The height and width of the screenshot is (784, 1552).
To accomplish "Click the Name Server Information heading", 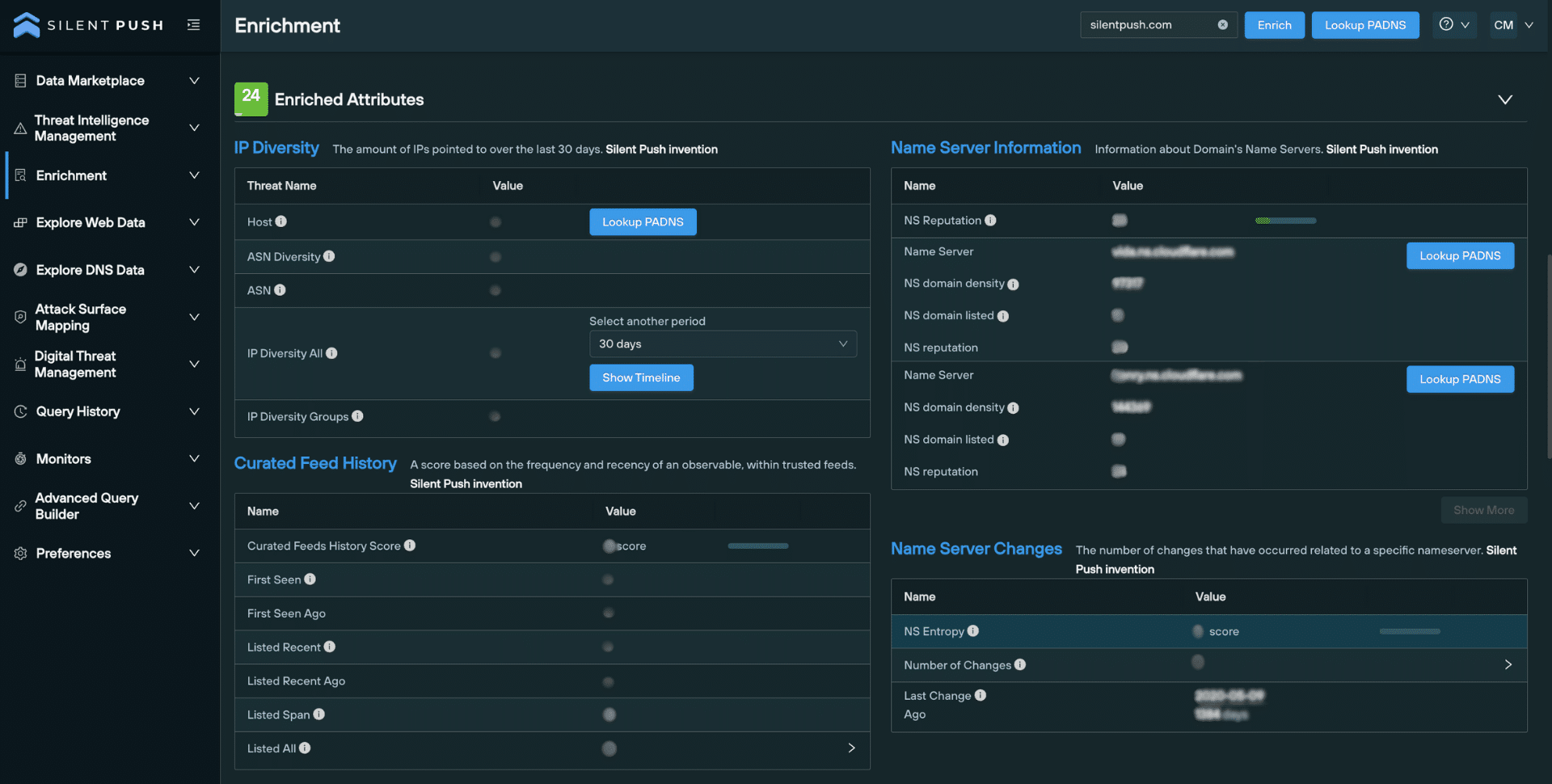I will coord(986,148).
